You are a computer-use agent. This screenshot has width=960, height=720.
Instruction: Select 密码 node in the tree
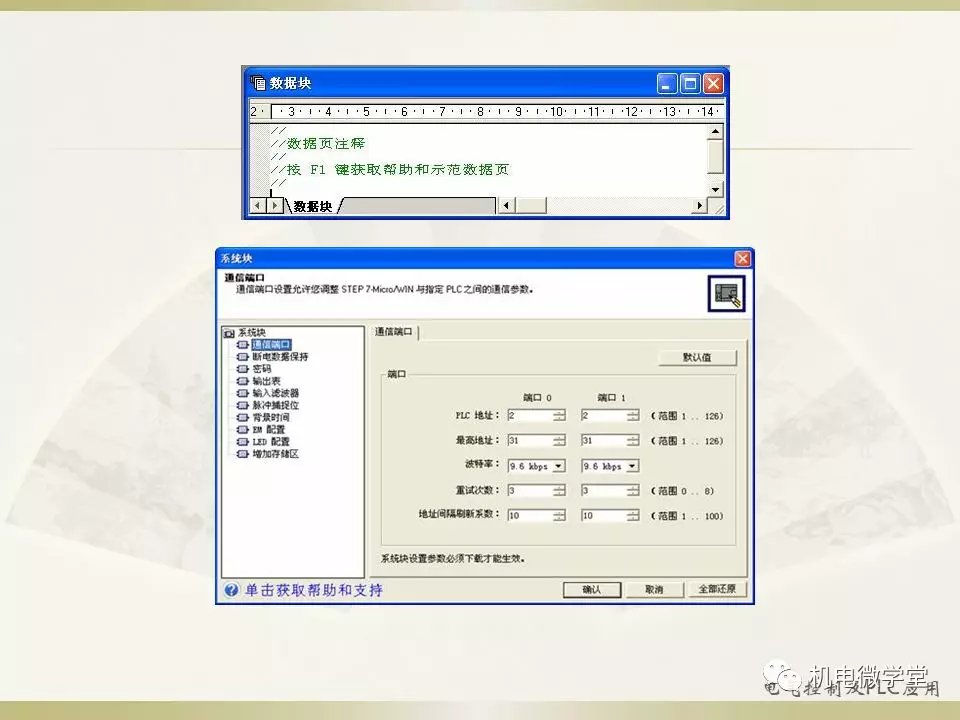coord(261,368)
